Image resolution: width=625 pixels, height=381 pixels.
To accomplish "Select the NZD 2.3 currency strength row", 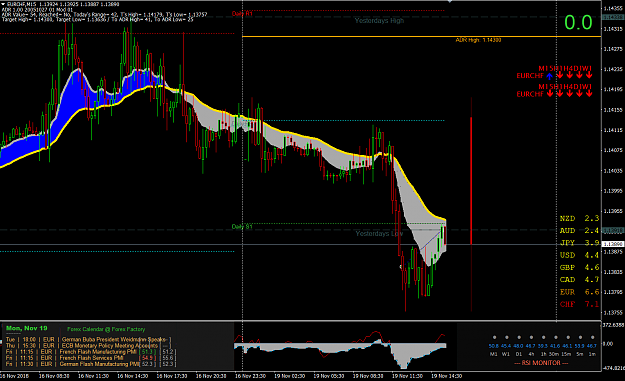I will click(579, 218).
